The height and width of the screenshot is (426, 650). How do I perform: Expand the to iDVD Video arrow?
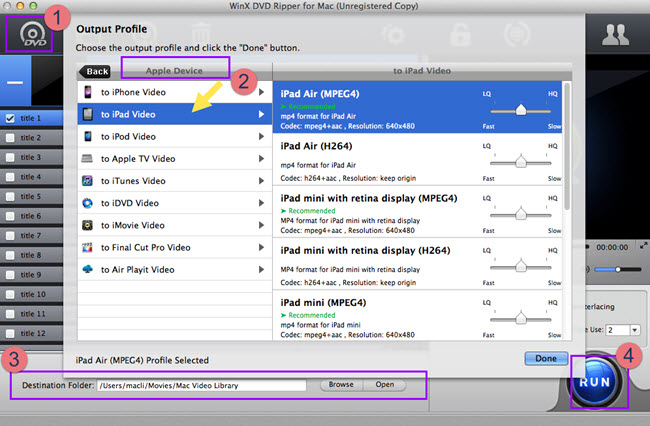click(261, 203)
